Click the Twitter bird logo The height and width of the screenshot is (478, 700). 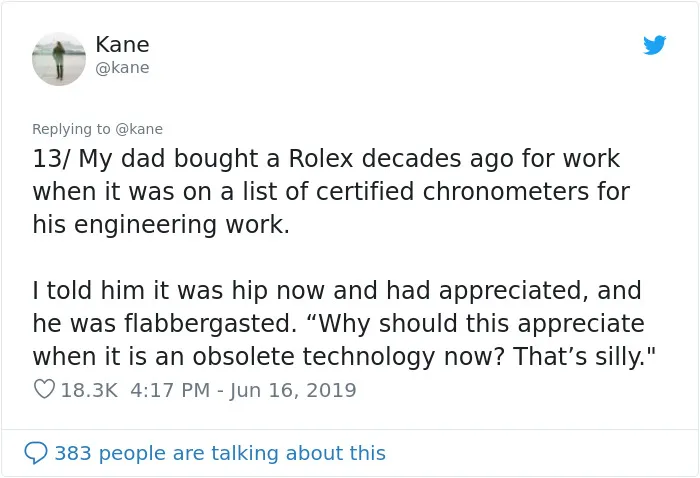pyautogui.click(x=654, y=45)
